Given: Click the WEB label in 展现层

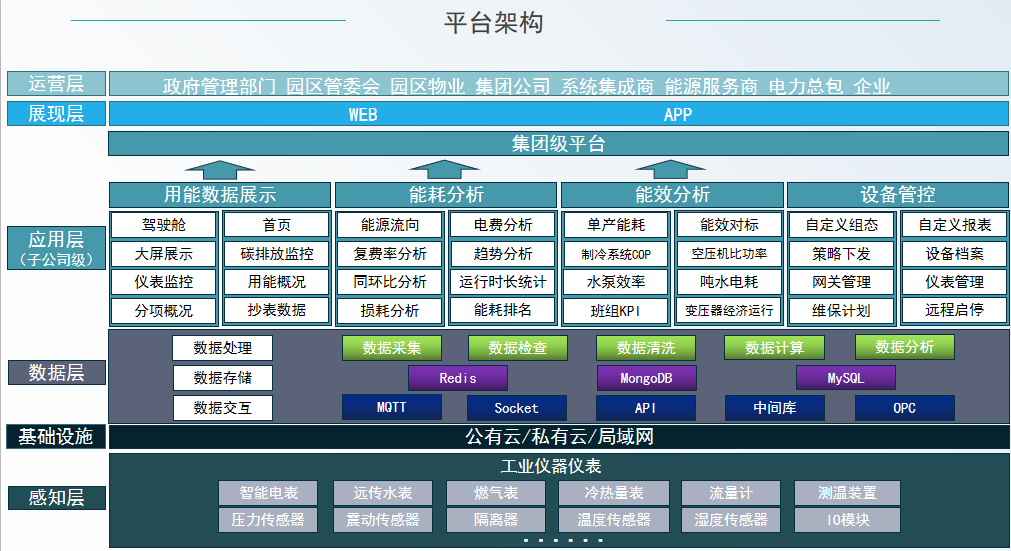Looking at the screenshot, I should pyautogui.click(x=363, y=114).
